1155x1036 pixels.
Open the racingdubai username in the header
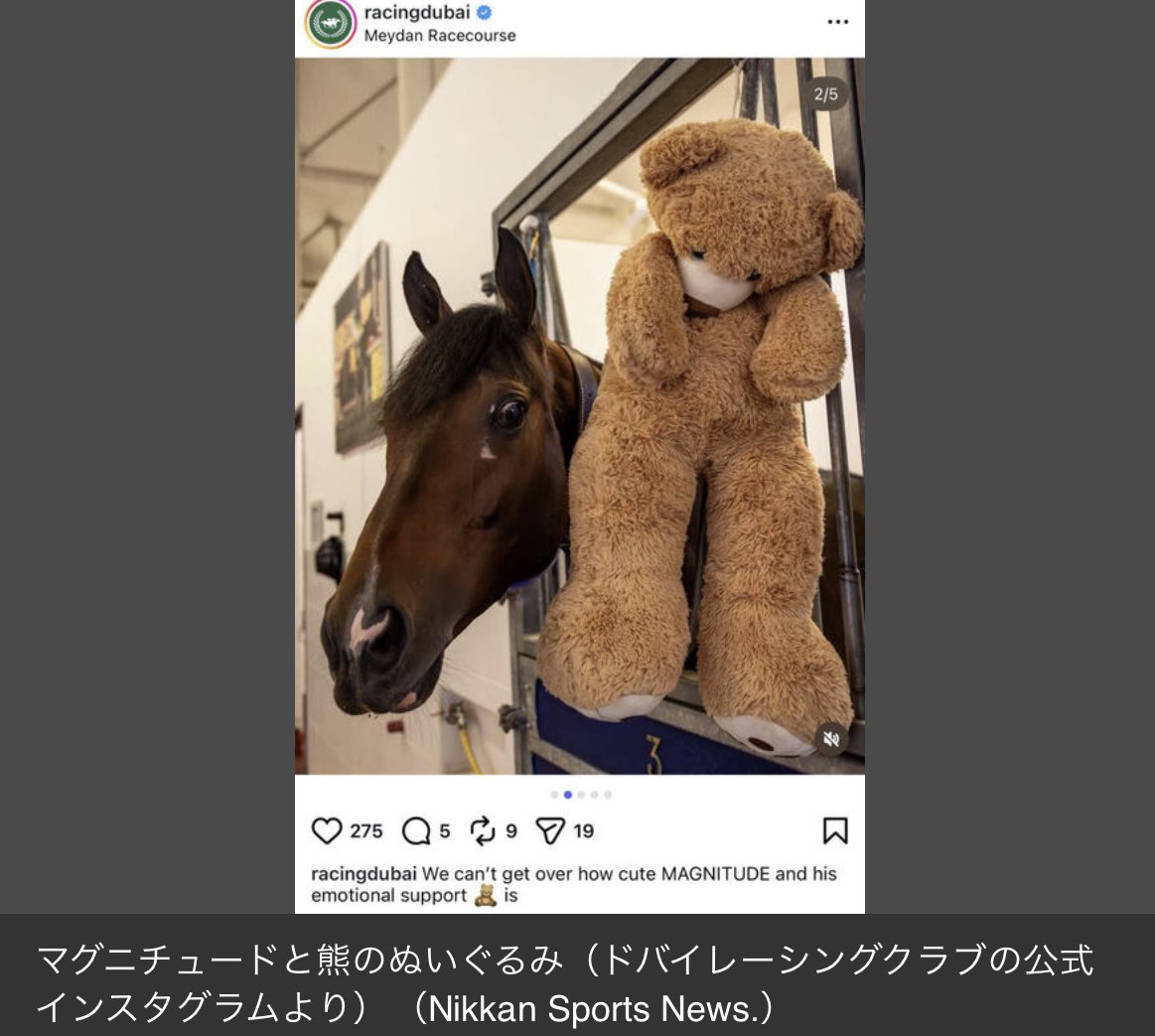coord(417,13)
